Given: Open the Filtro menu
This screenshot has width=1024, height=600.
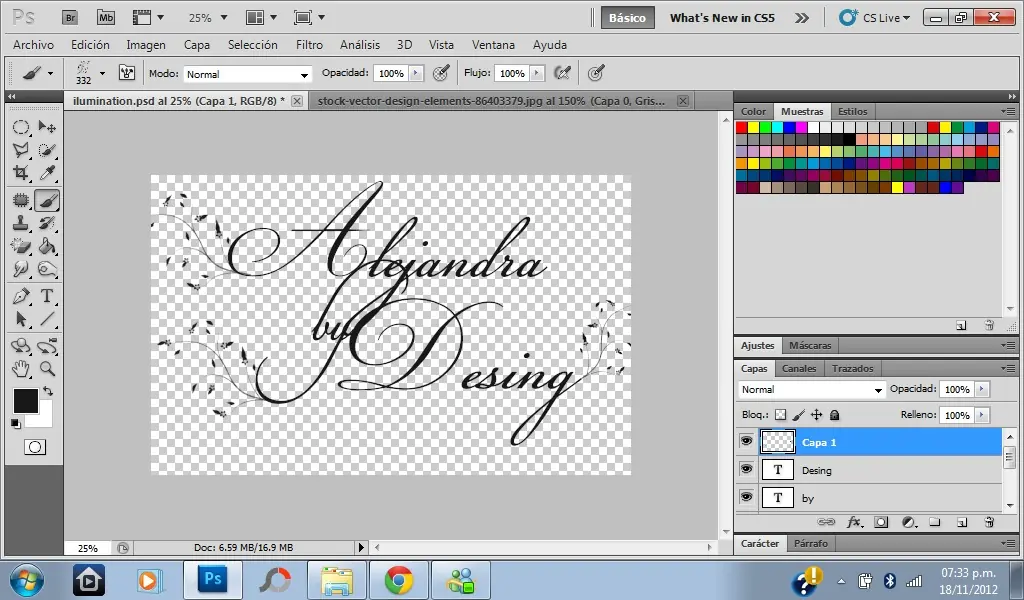Looking at the screenshot, I should click(x=309, y=45).
